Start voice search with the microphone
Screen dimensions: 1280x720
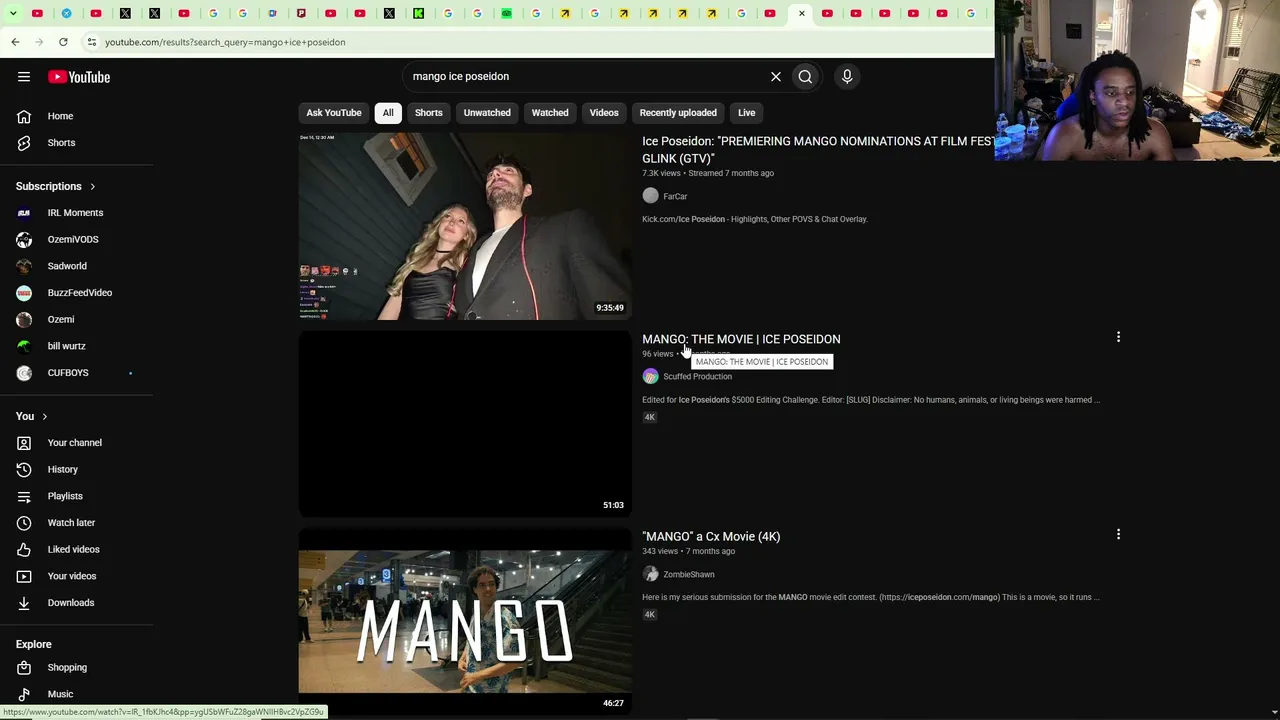pyautogui.click(x=847, y=76)
